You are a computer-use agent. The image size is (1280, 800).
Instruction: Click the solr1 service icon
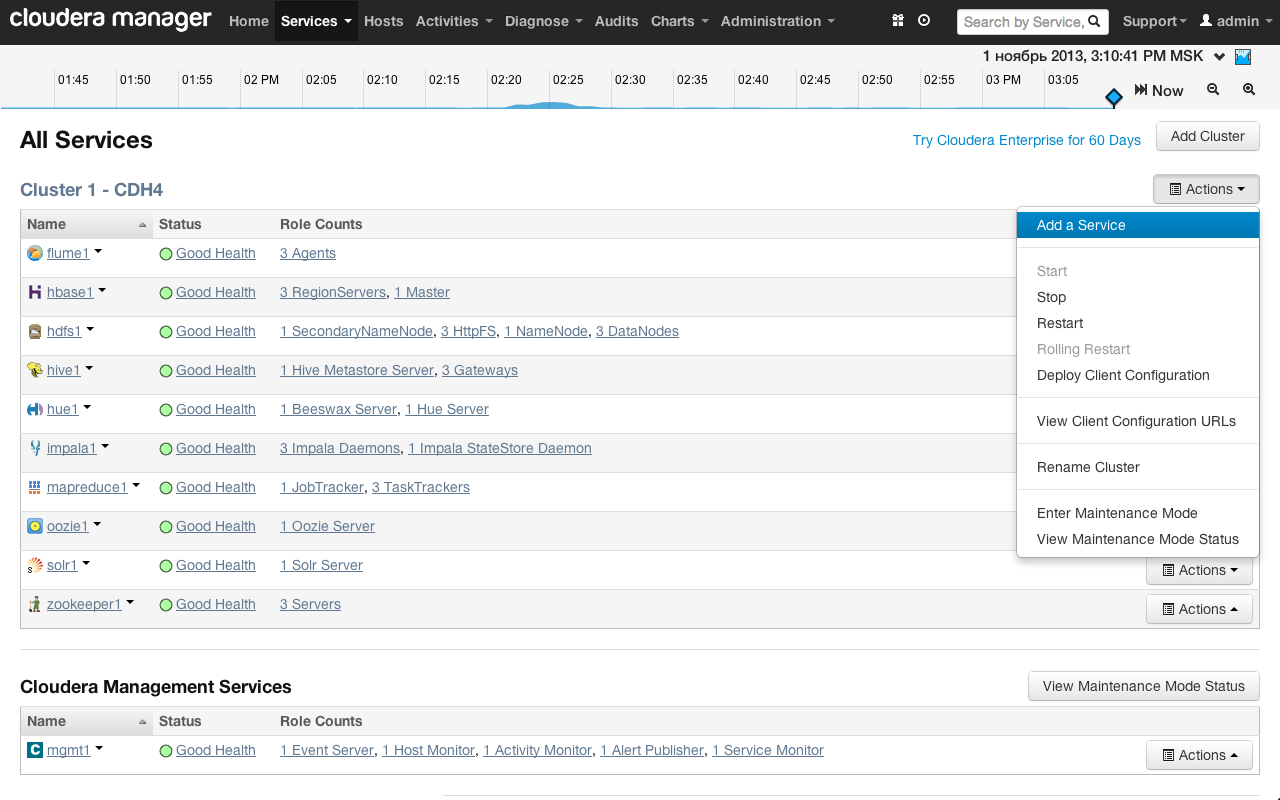point(35,565)
